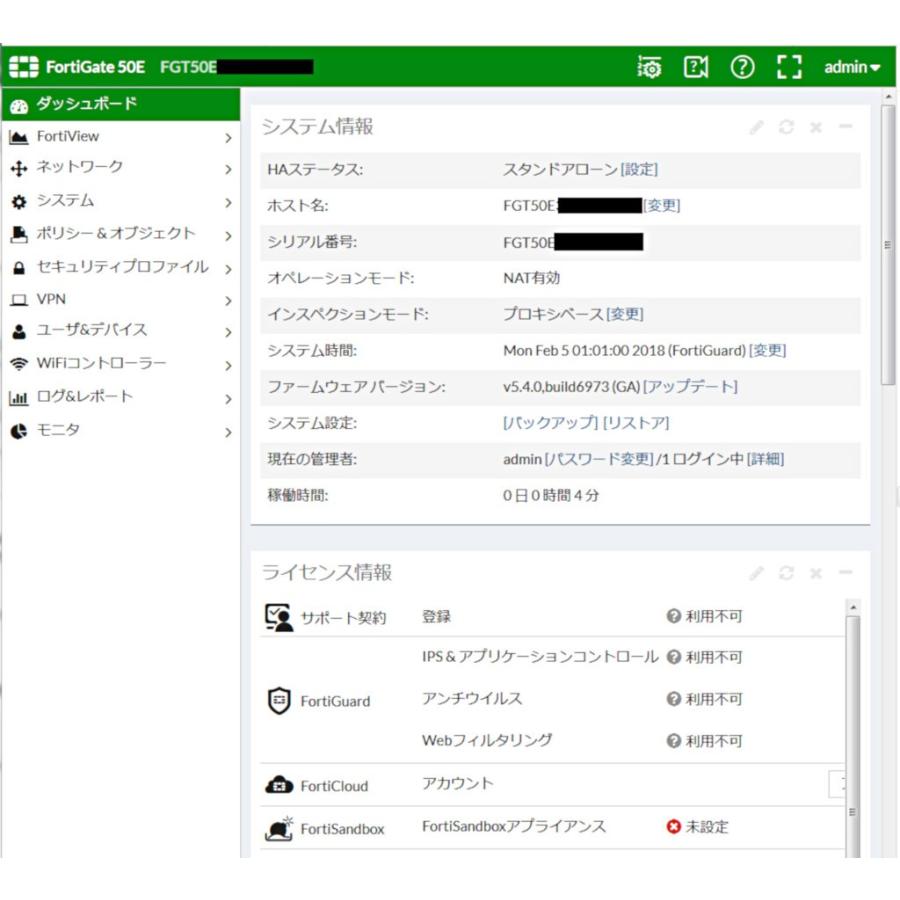
Task: Click the edit pencil icon on システム情報 widget
Action: click(757, 127)
